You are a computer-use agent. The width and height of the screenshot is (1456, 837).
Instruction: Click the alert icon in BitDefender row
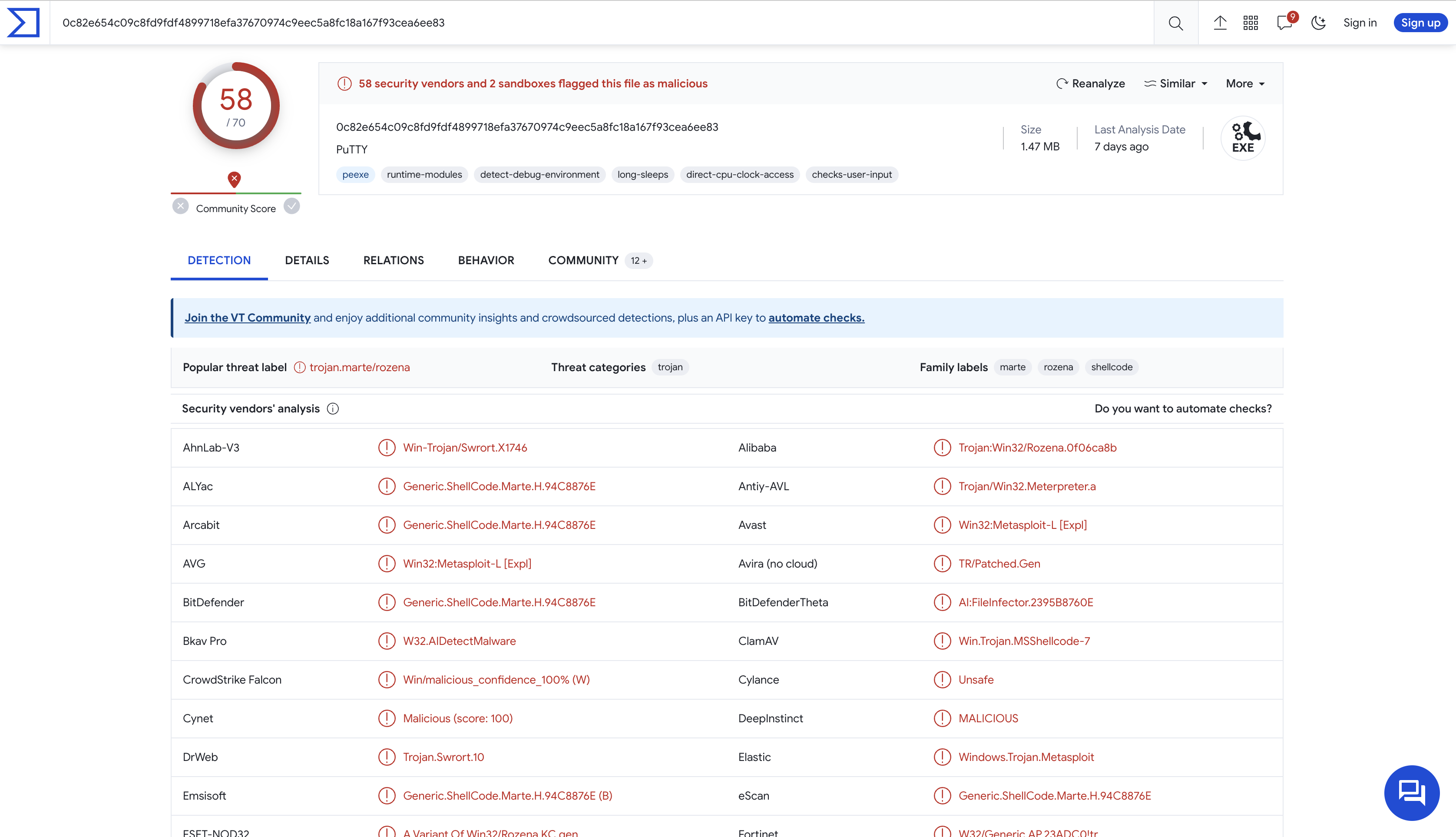click(387, 602)
